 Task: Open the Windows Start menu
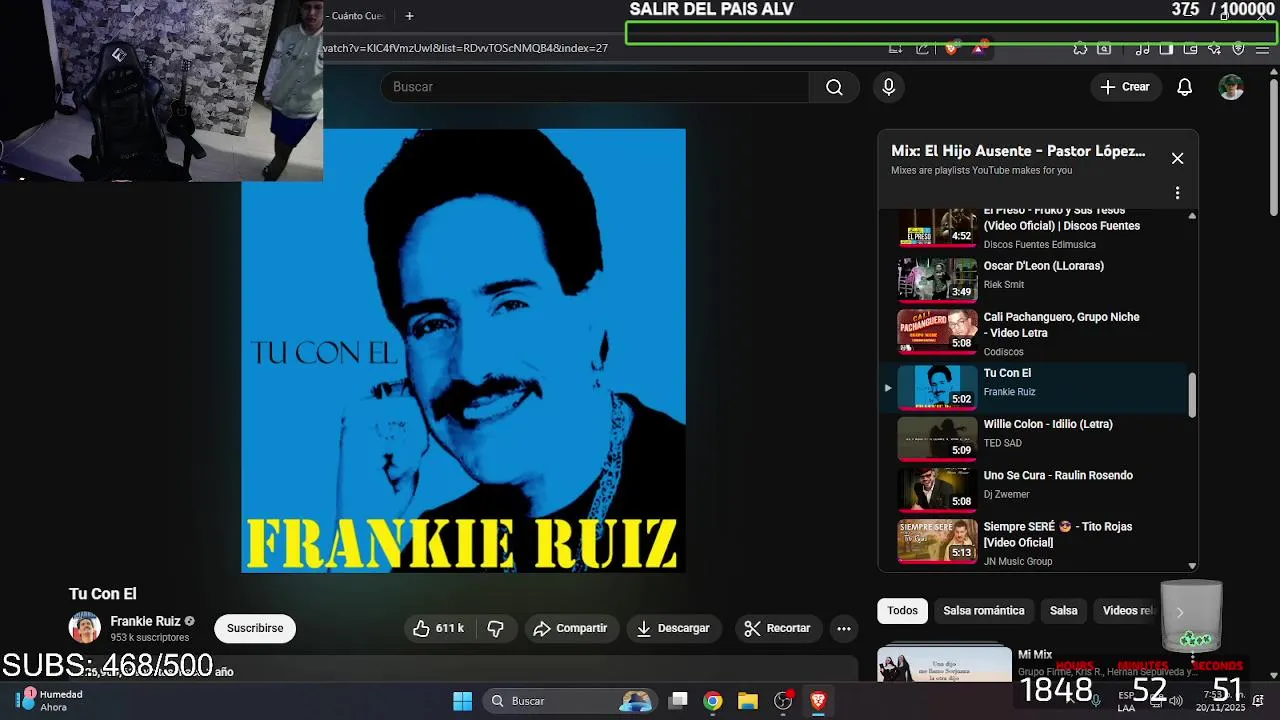(x=462, y=701)
